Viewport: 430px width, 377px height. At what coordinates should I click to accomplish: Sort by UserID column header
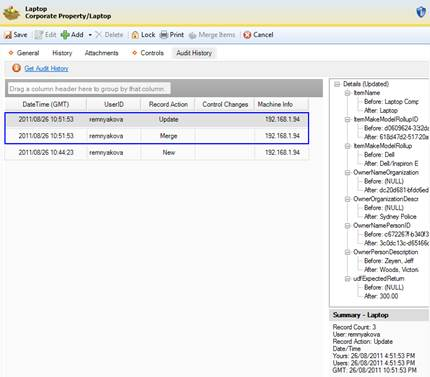click(114, 104)
